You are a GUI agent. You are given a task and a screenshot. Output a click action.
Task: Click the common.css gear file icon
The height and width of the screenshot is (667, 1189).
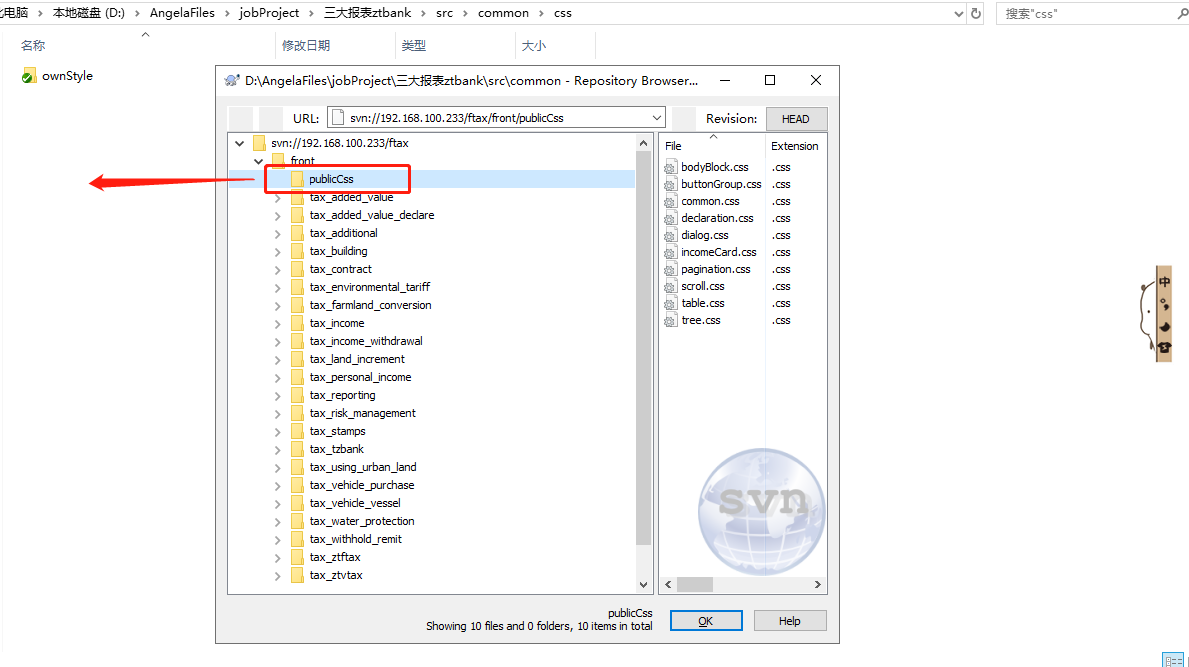pyautogui.click(x=671, y=201)
